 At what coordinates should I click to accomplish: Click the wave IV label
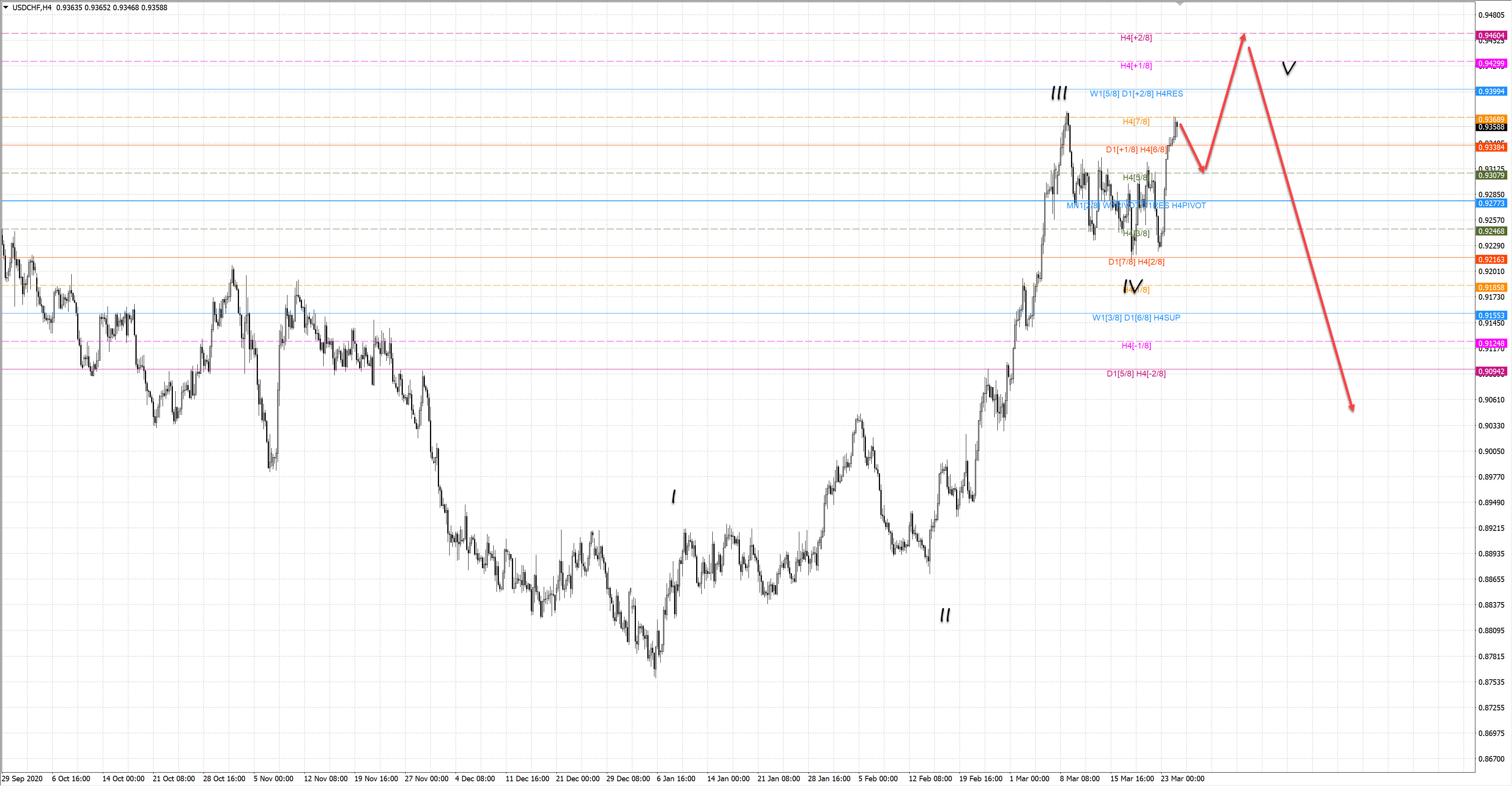tap(1132, 286)
